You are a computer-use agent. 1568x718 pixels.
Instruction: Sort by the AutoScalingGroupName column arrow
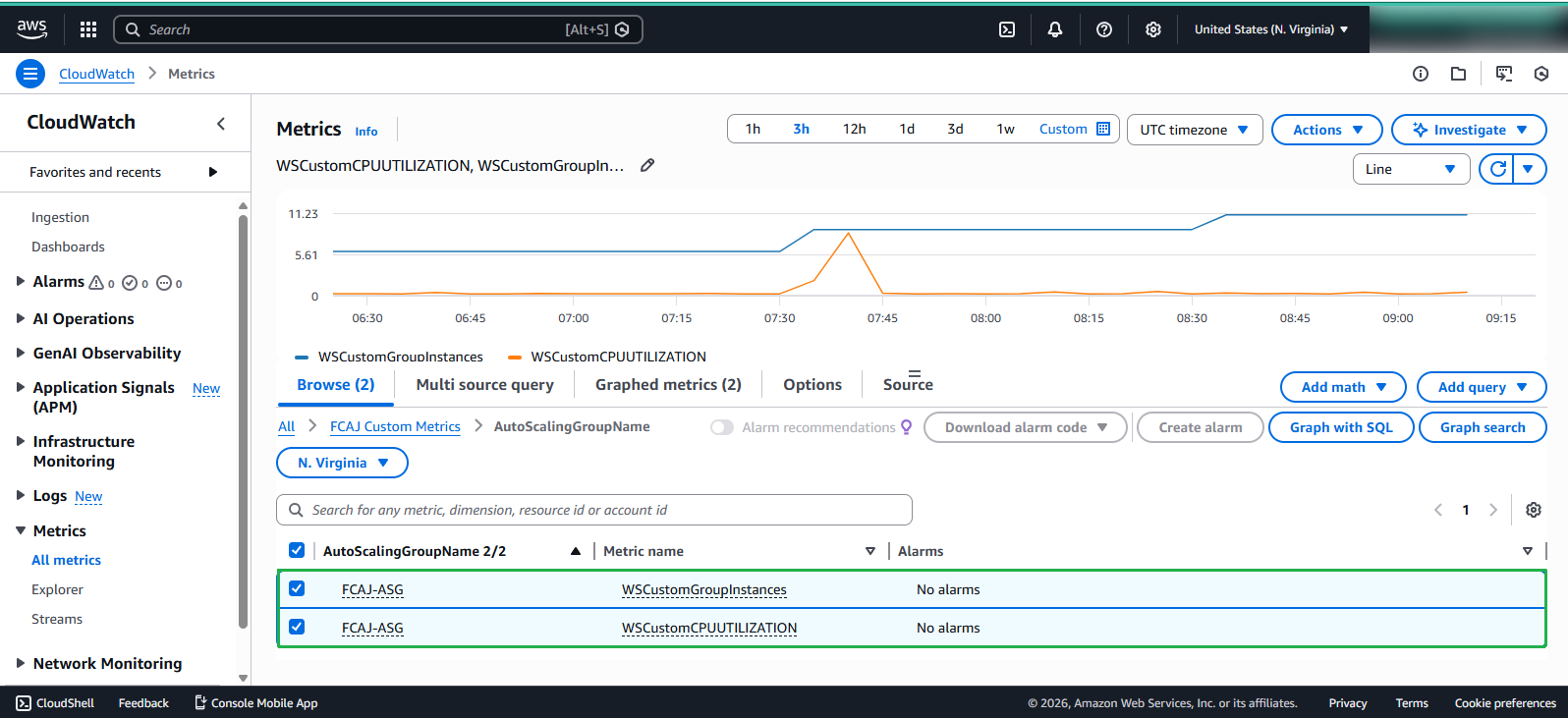coord(576,551)
